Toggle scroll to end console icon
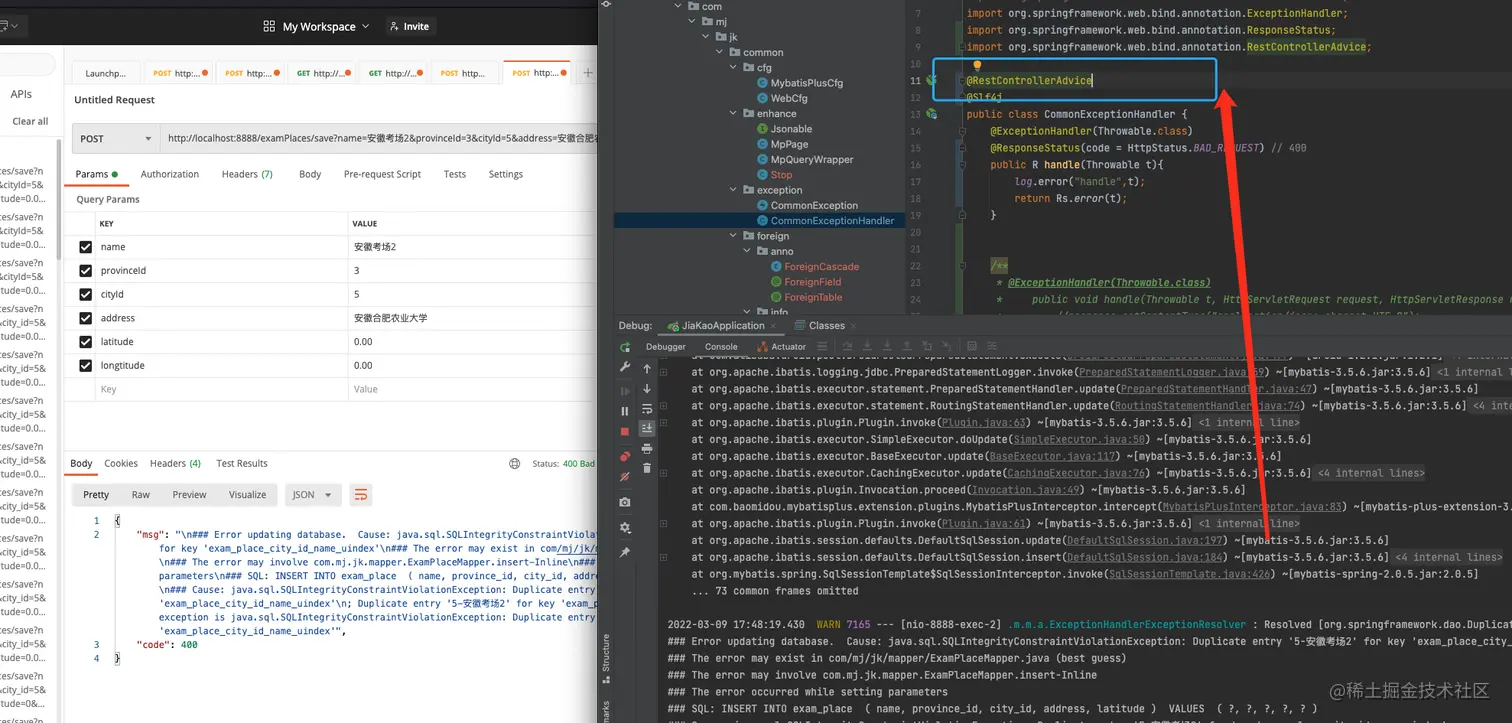 coord(647,427)
